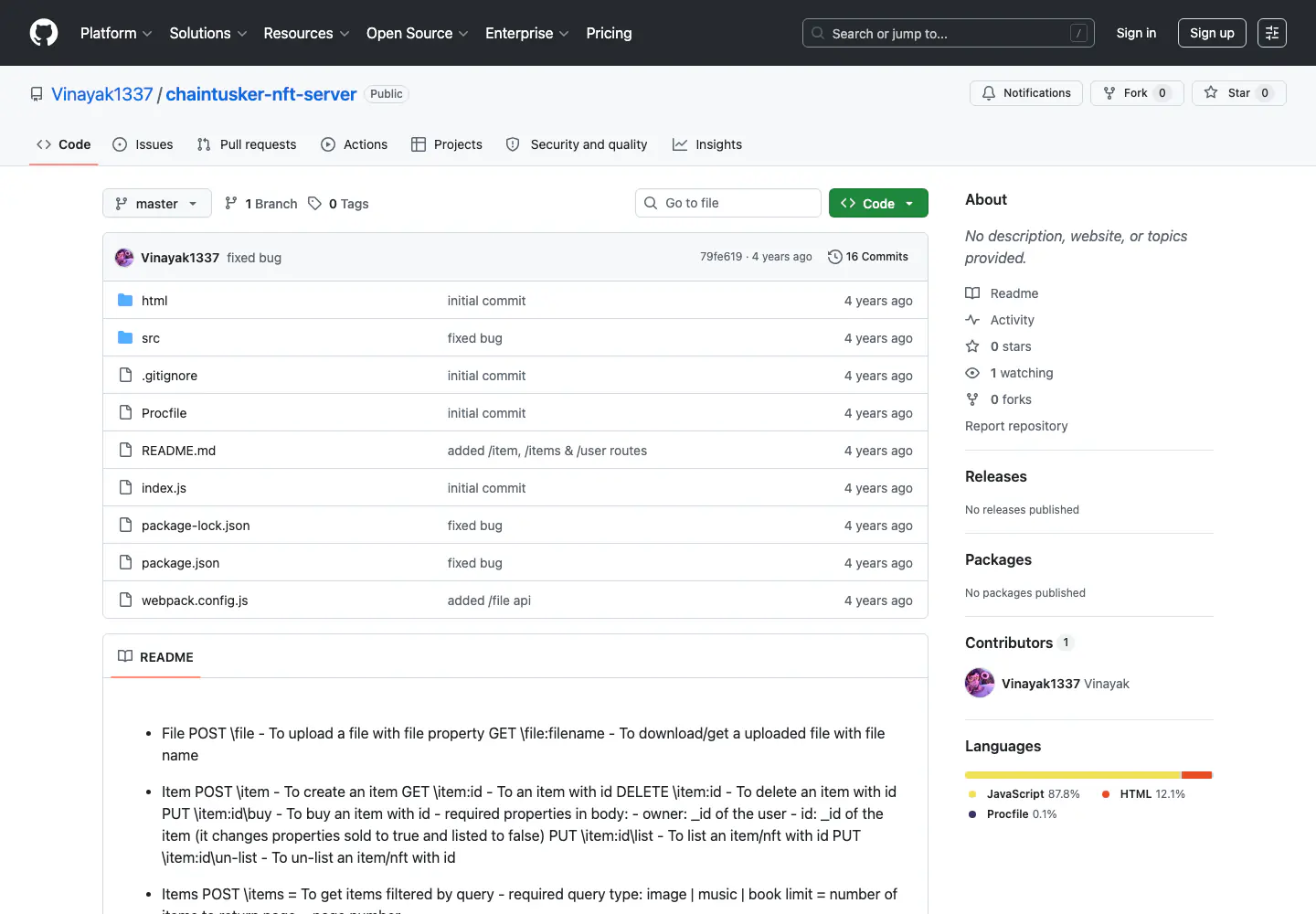
Task: Click the Notifications button
Action: pyautogui.click(x=1026, y=93)
